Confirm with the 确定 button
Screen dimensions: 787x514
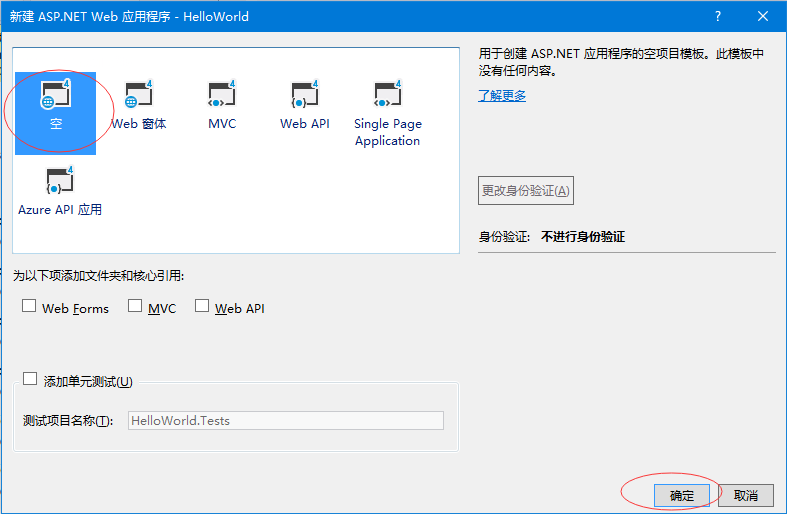[x=682, y=496]
